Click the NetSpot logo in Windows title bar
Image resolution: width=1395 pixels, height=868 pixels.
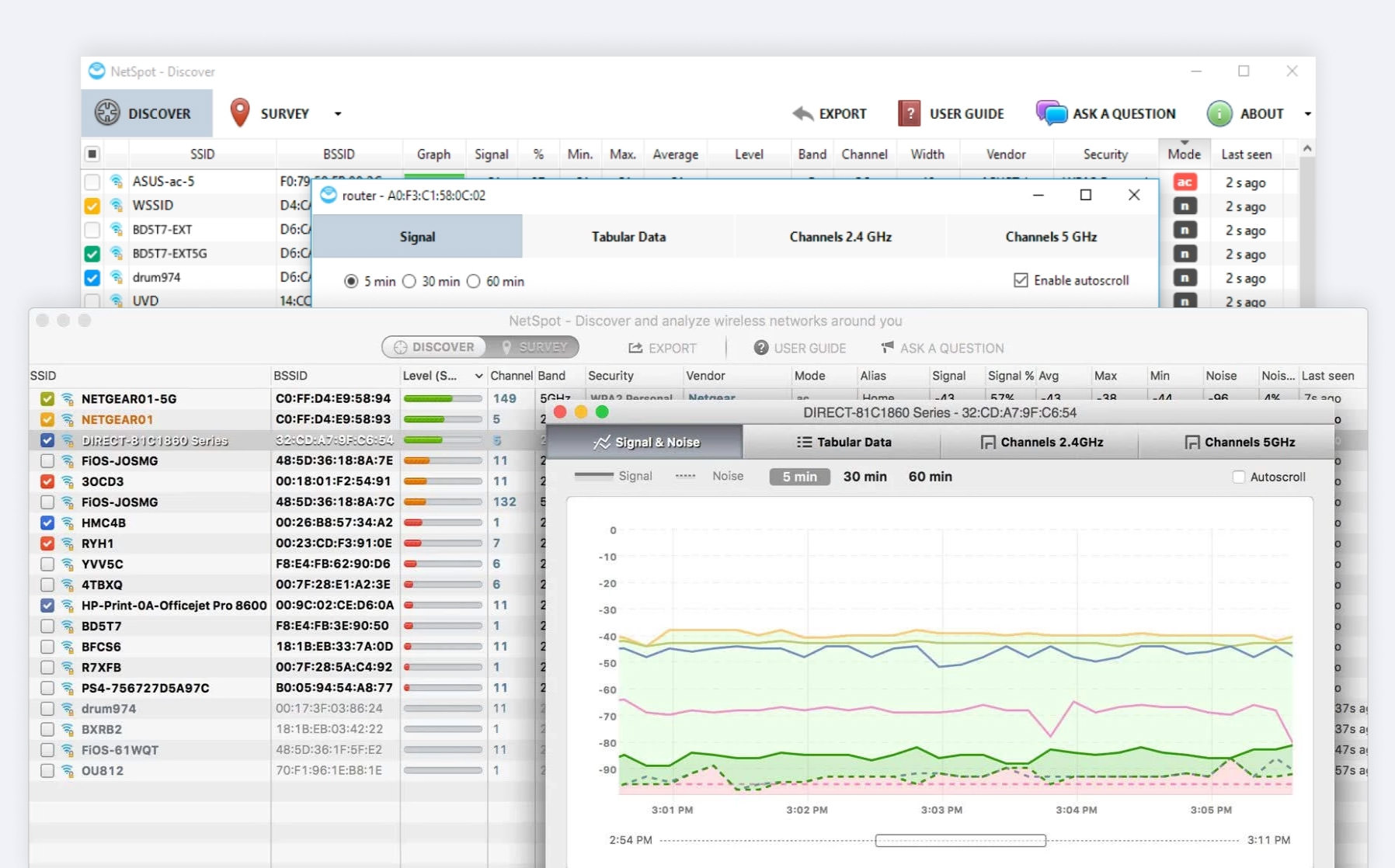[x=96, y=71]
